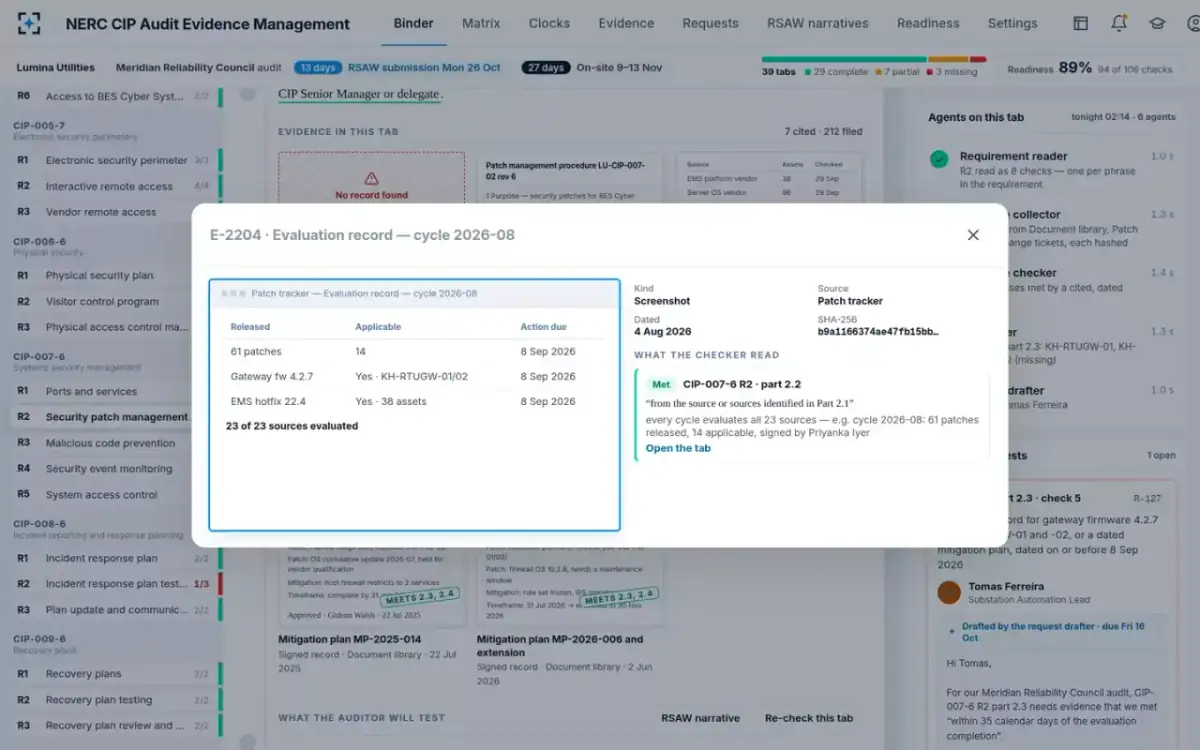Select R4 Security event monitoring
The height and width of the screenshot is (750, 1200).
pyautogui.click(x=114, y=468)
